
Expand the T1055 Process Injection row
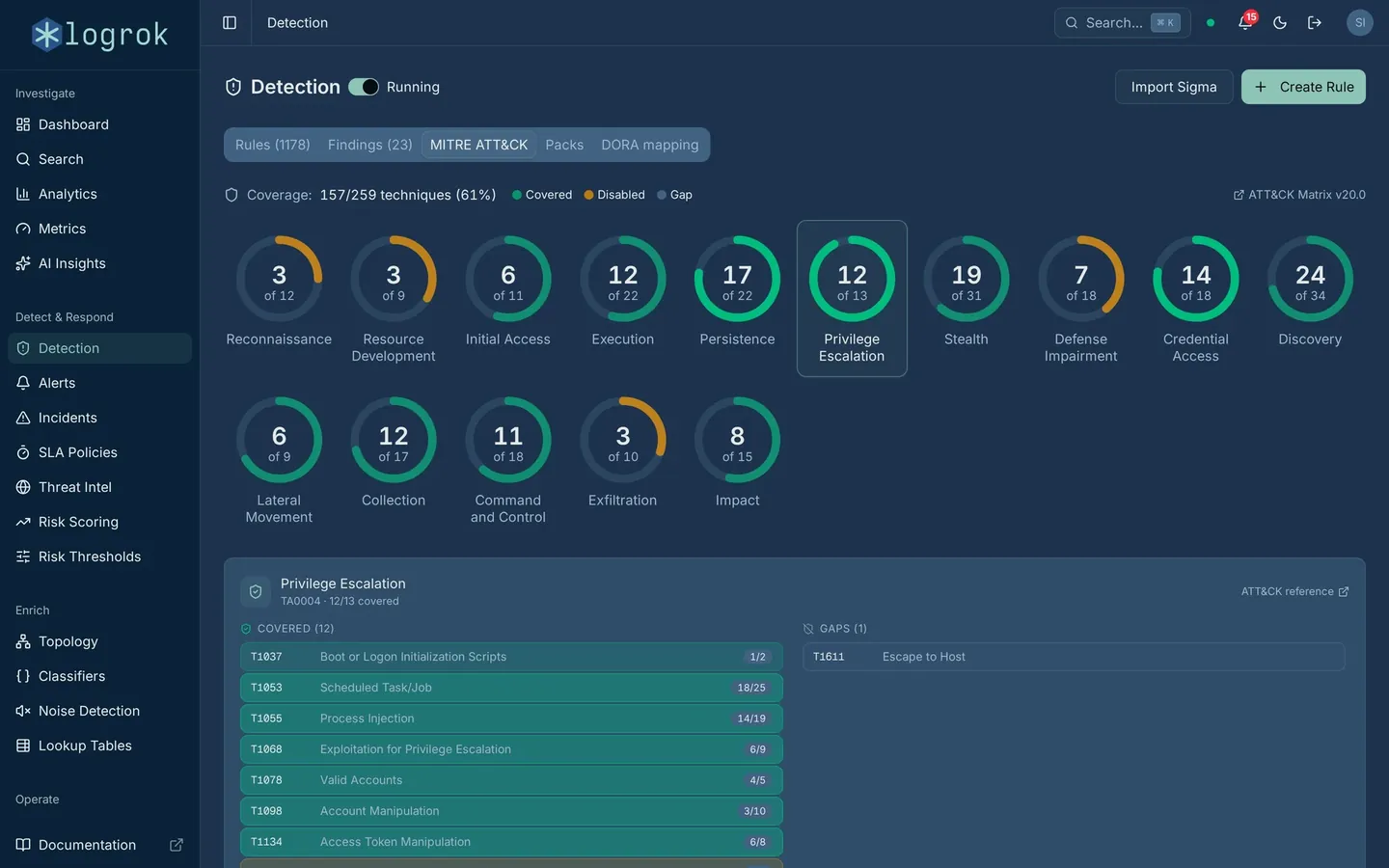pyautogui.click(x=511, y=719)
